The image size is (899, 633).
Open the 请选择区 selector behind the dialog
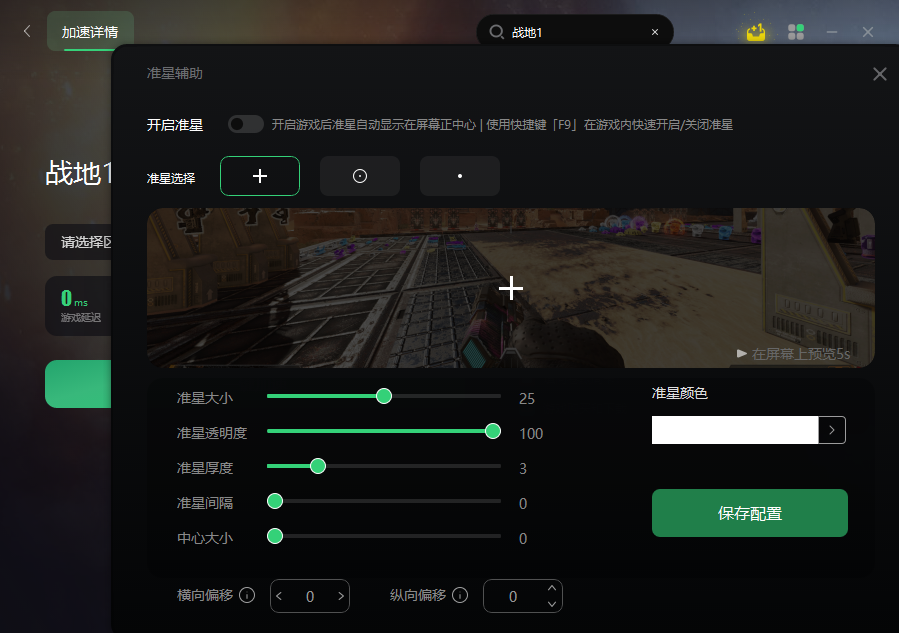(79, 242)
